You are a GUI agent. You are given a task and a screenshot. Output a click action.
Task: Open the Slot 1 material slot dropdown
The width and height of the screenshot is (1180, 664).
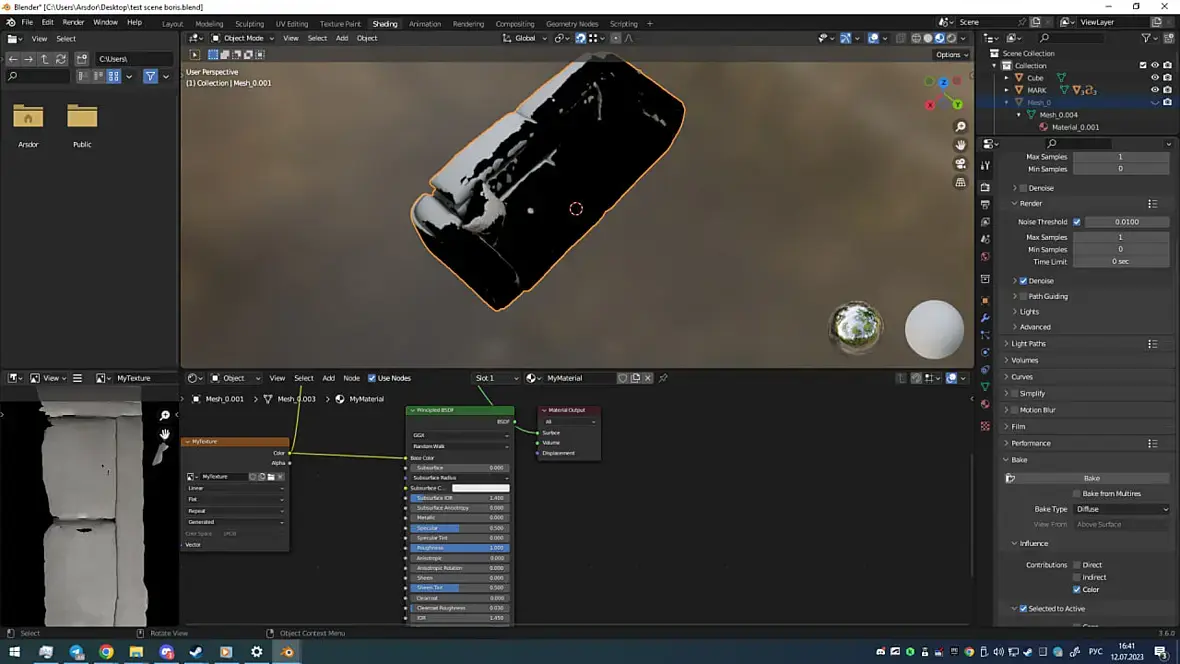point(496,378)
